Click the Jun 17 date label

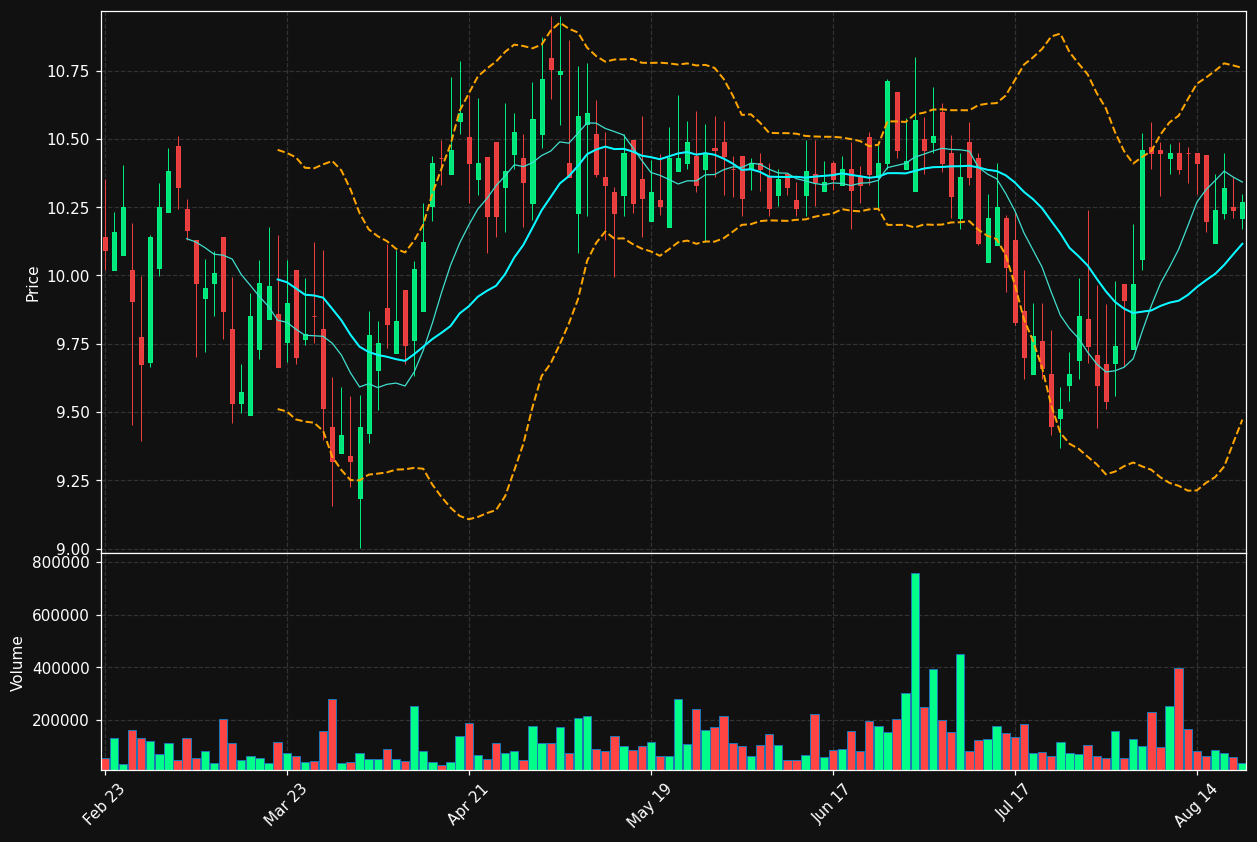click(x=832, y=804)
